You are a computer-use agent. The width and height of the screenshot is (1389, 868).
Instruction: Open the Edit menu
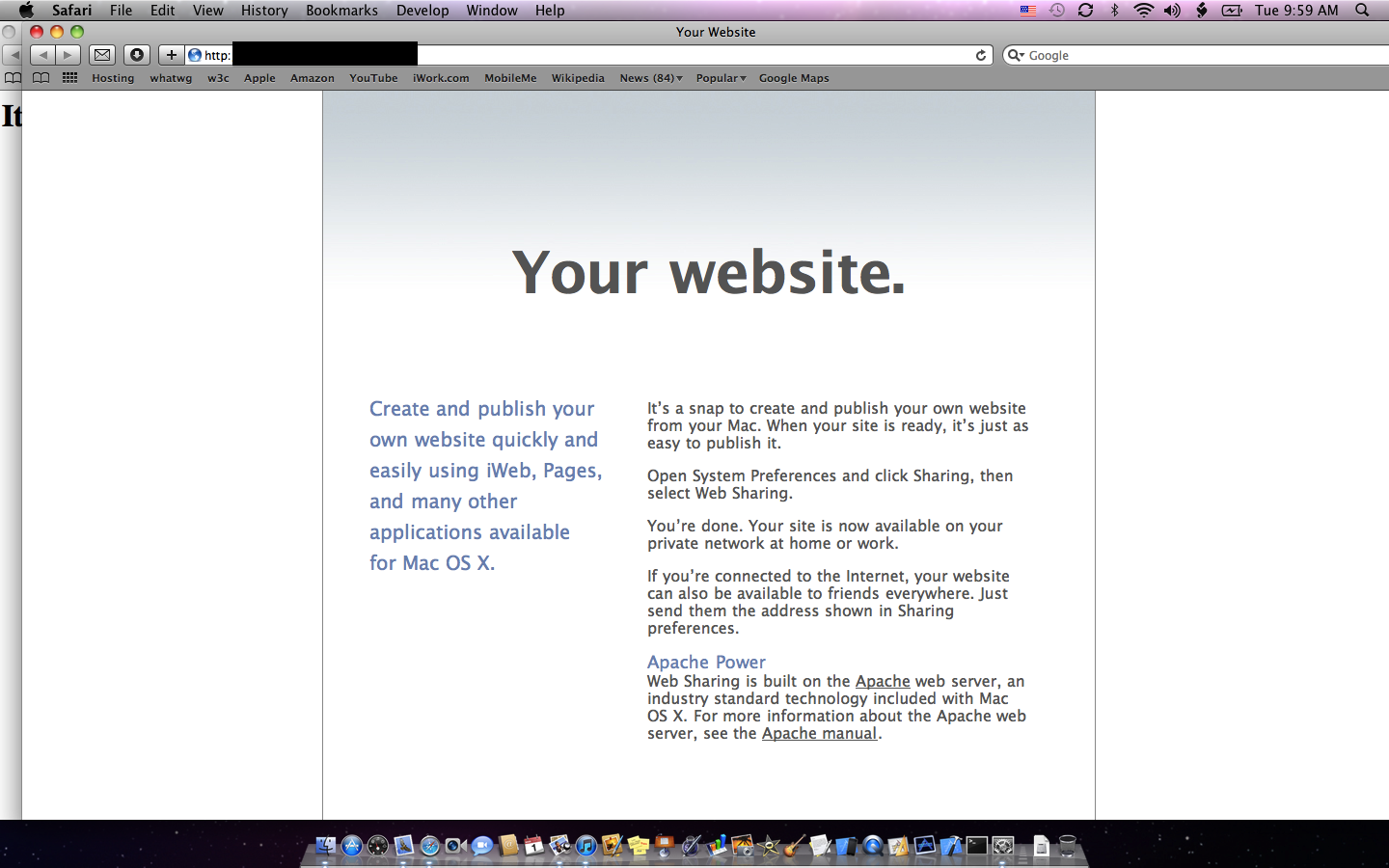coord(162,10)
